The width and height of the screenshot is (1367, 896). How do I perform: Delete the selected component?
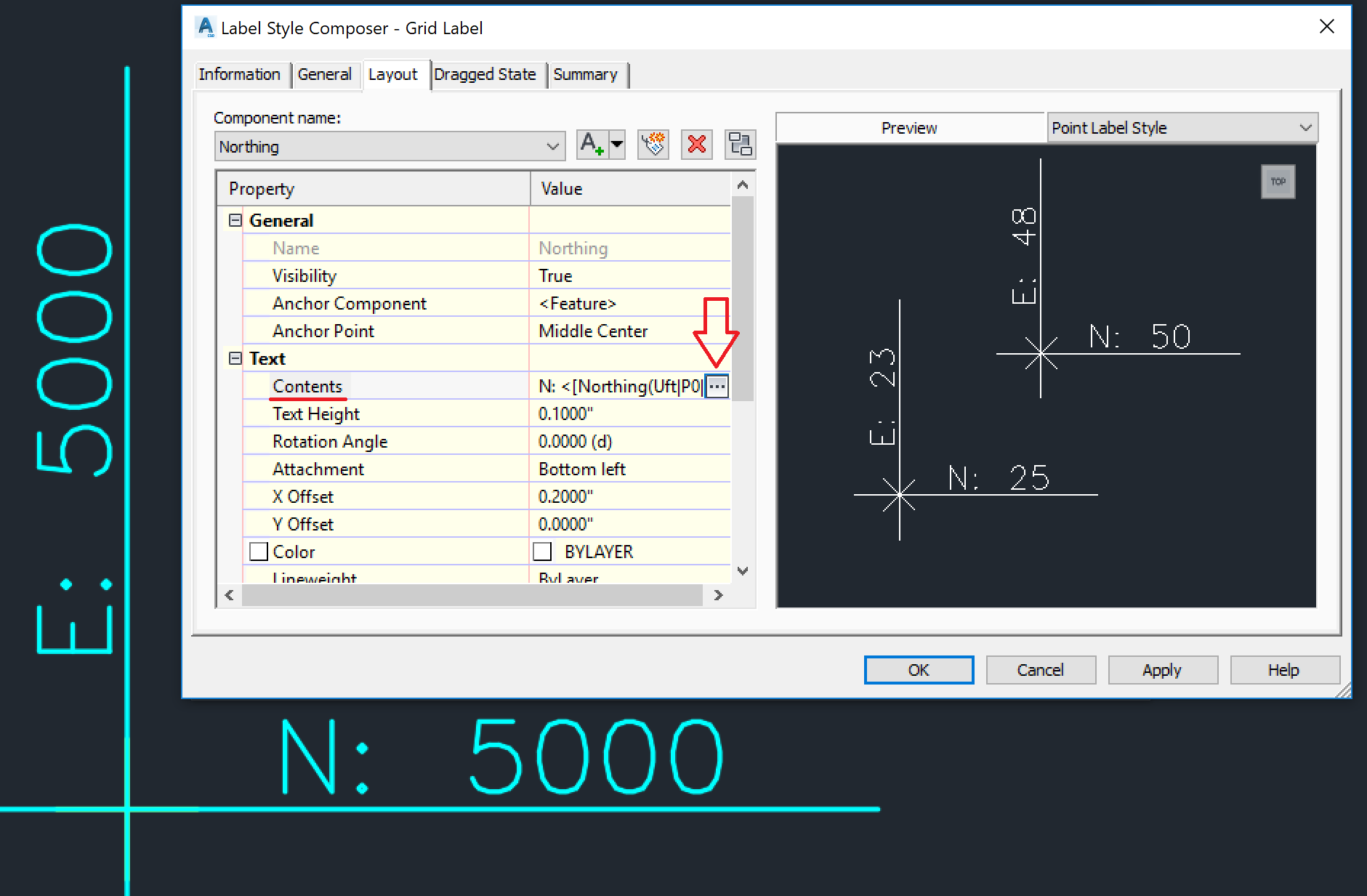pos(695,144)
